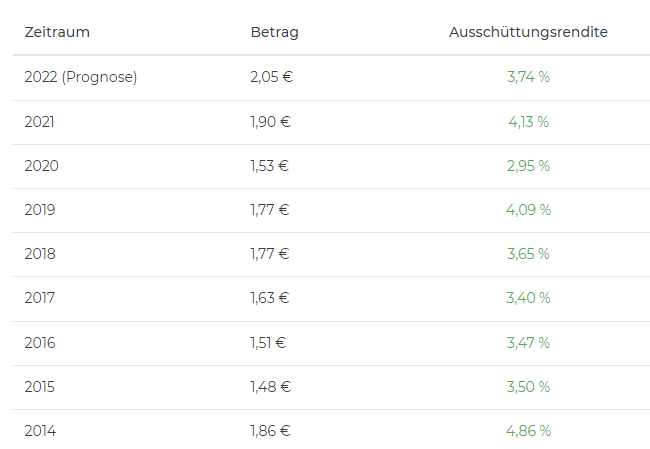Click the Ausschüttungsrendite column header
Viewport: 650px width, 449px height.
[528, 32]
